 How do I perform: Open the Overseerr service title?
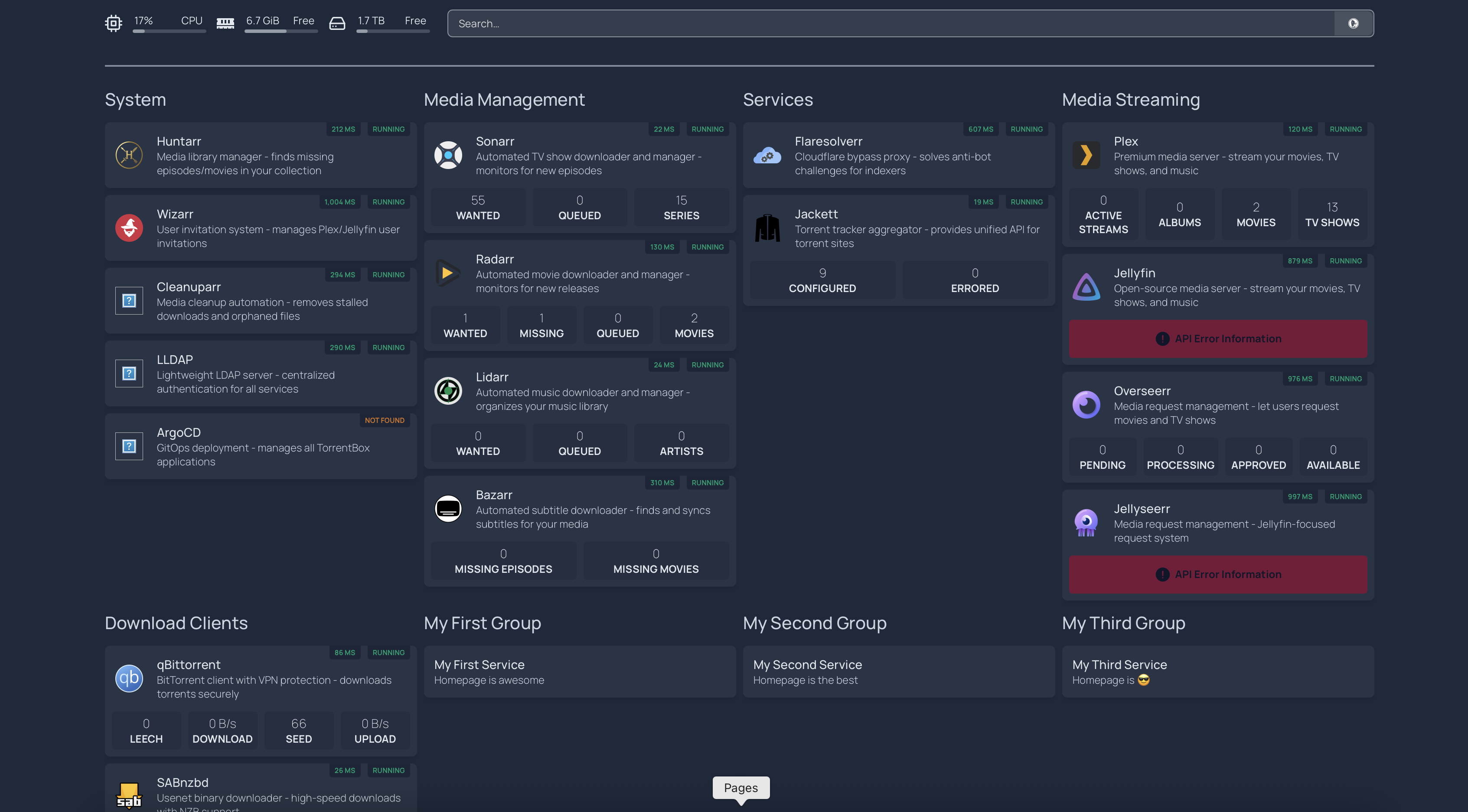(1142, 391)
